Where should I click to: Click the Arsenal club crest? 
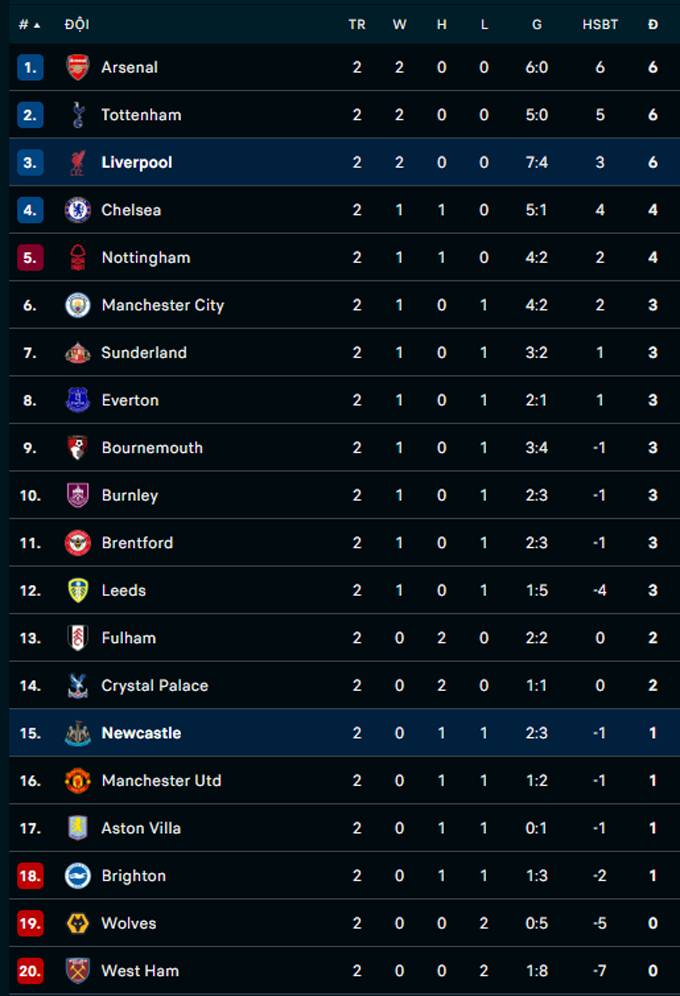pos(77,67)
